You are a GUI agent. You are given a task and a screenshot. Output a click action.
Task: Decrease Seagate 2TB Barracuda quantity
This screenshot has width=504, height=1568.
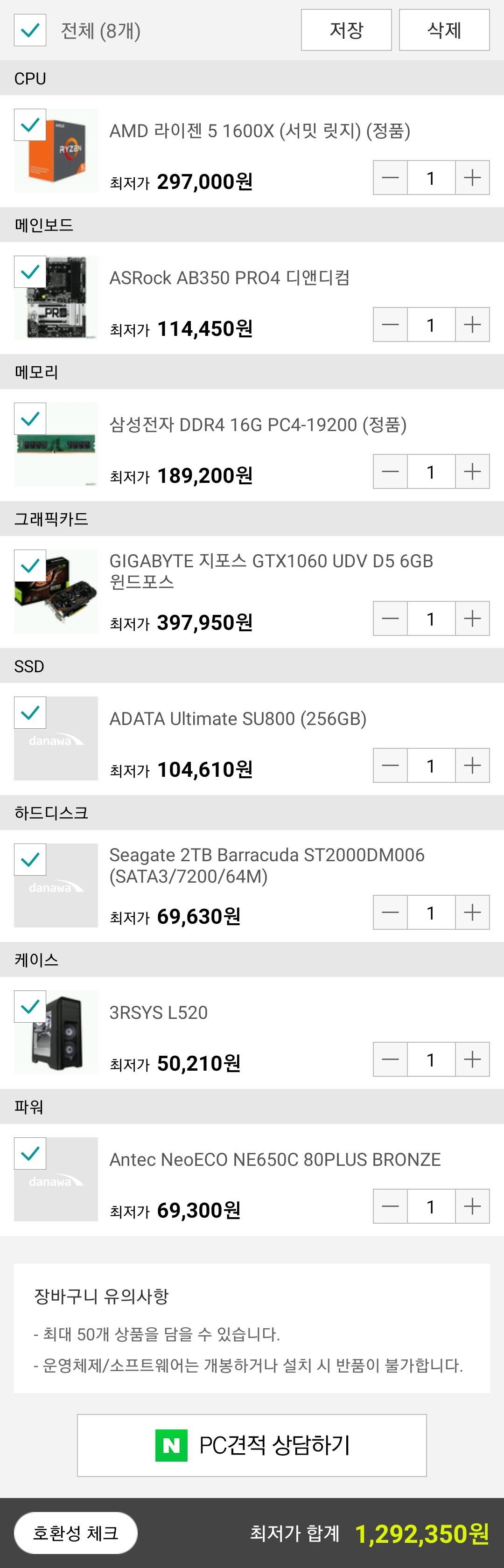[390, 913]
